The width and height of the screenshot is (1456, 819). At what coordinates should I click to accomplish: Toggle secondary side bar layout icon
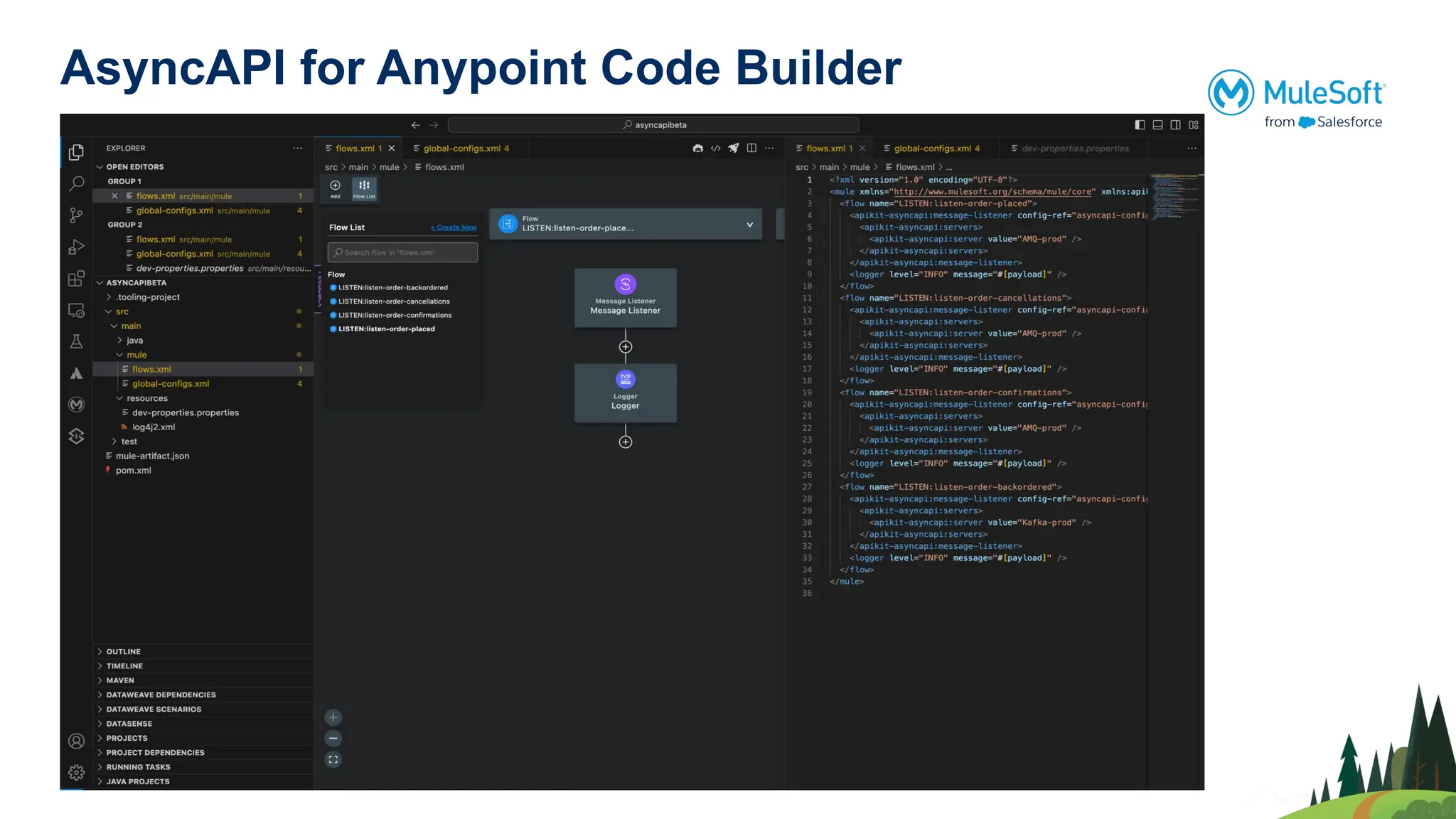point(1175,125)
